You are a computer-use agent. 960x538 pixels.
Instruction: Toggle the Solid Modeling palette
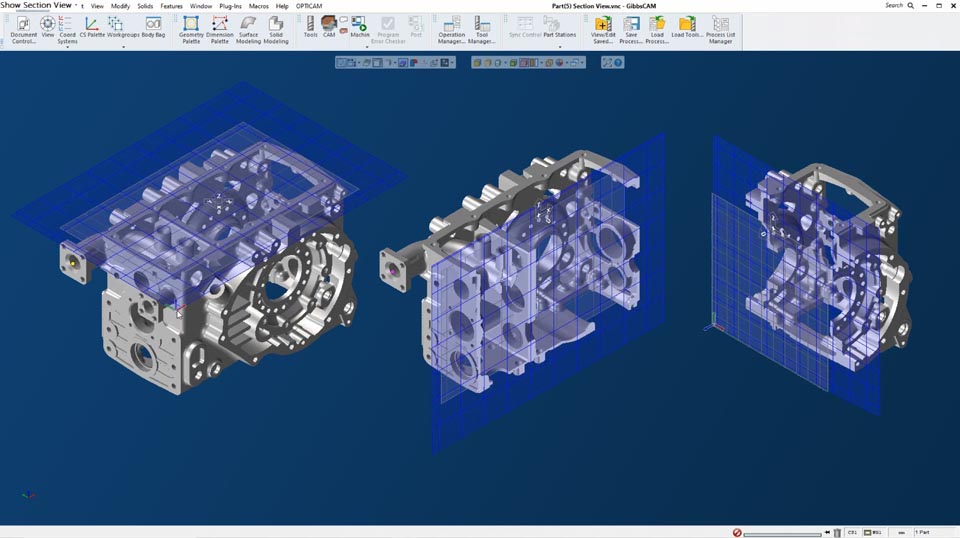point(276,28)
